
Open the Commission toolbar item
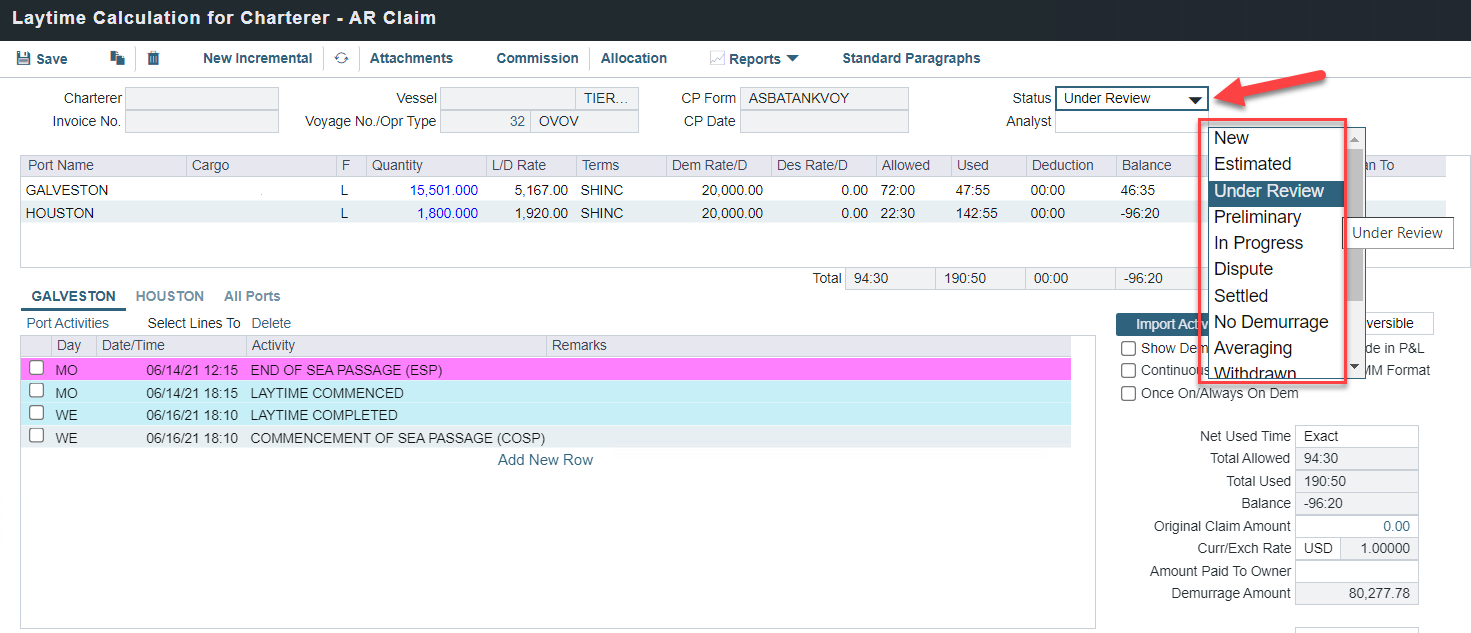pos(537,59)
